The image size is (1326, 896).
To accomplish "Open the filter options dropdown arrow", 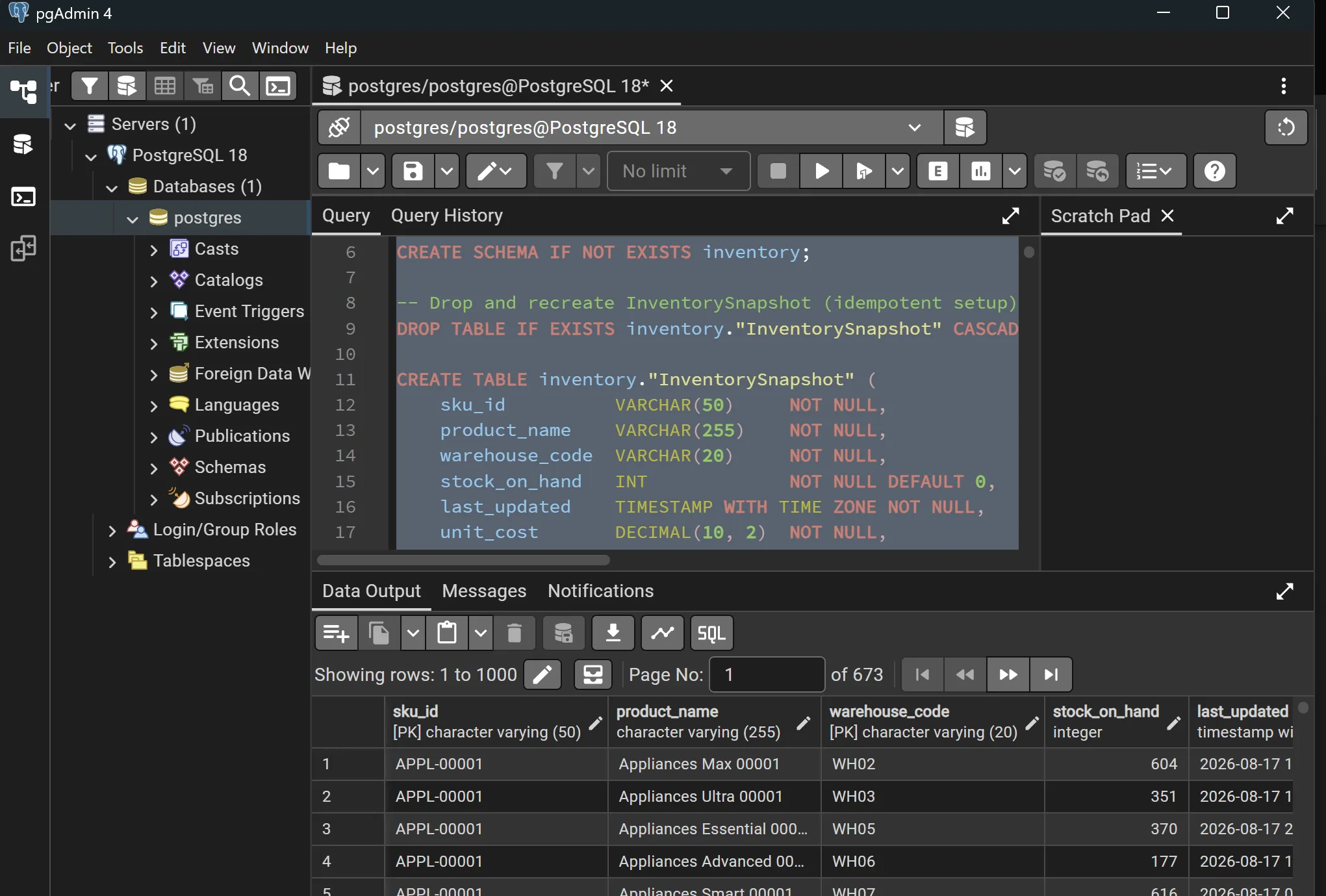I will tap(588, 172).
